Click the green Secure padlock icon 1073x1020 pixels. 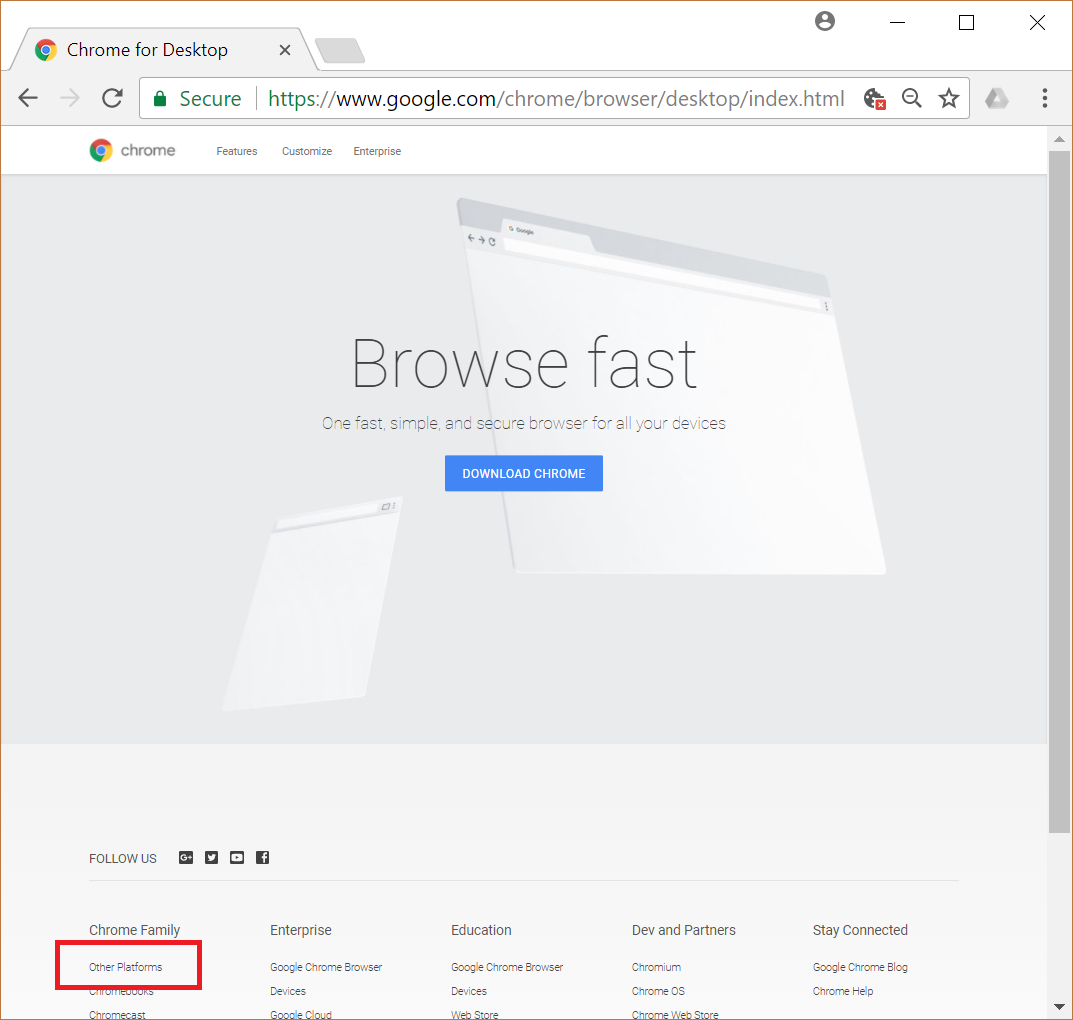(160, 99)
